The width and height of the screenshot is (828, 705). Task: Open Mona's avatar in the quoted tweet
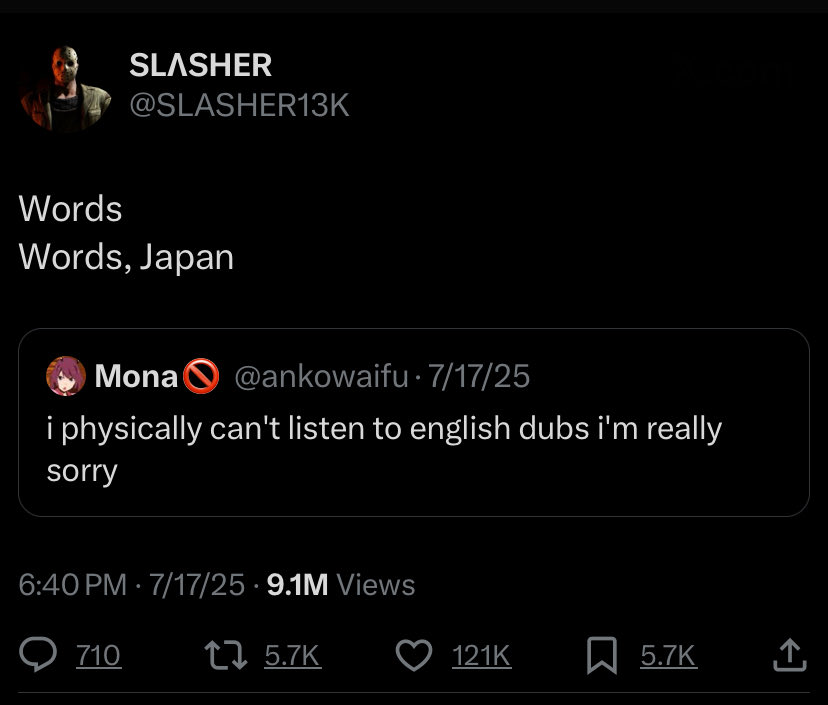click(x=66, y=376)
